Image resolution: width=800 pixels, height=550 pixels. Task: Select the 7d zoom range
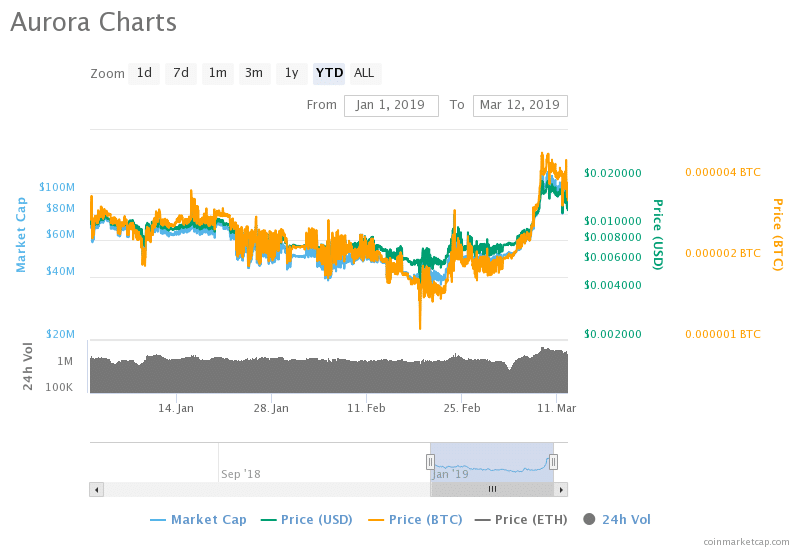click(181, 73)
